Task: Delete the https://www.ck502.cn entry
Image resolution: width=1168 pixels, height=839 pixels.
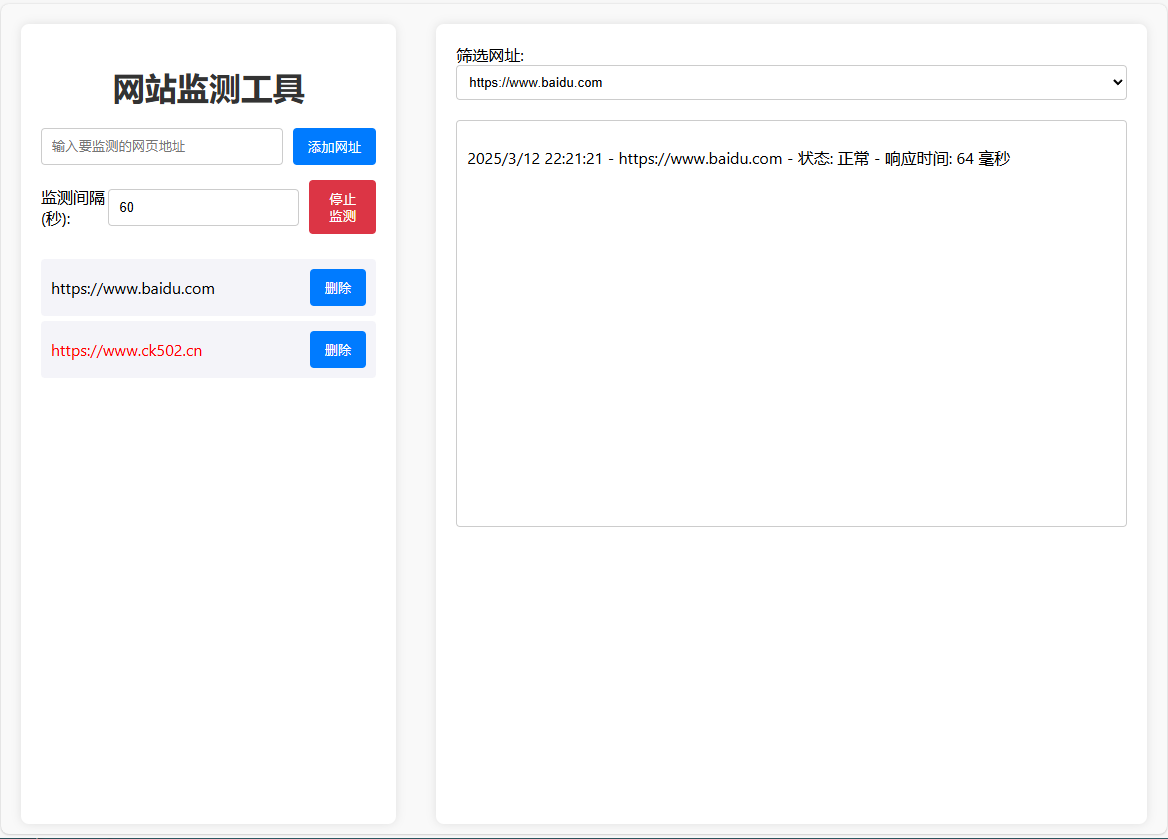Action: (x=337, y=349)
